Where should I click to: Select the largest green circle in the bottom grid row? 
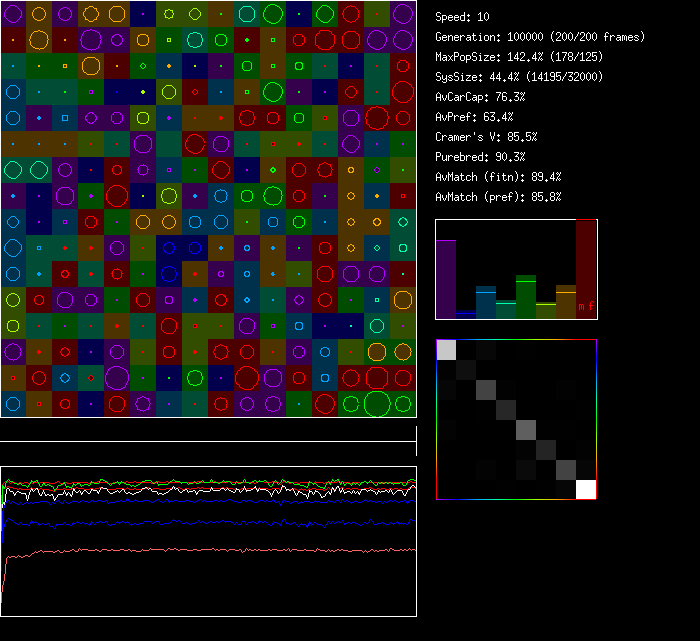pos(377,404)
